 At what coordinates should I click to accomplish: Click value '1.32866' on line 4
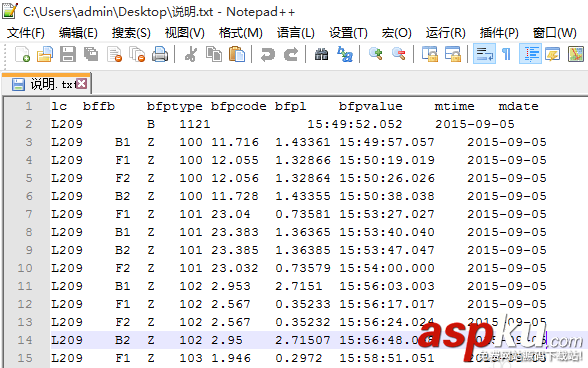(x=303, y=160)
